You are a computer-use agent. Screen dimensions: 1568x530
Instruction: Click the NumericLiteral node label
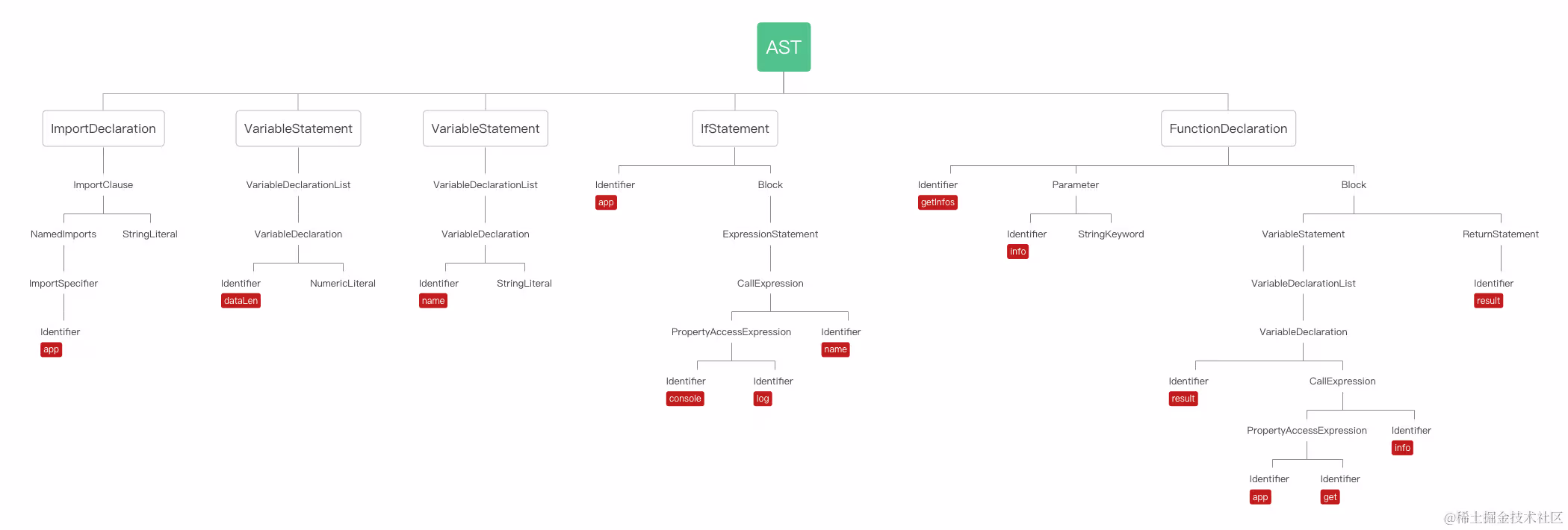point(343,284)
